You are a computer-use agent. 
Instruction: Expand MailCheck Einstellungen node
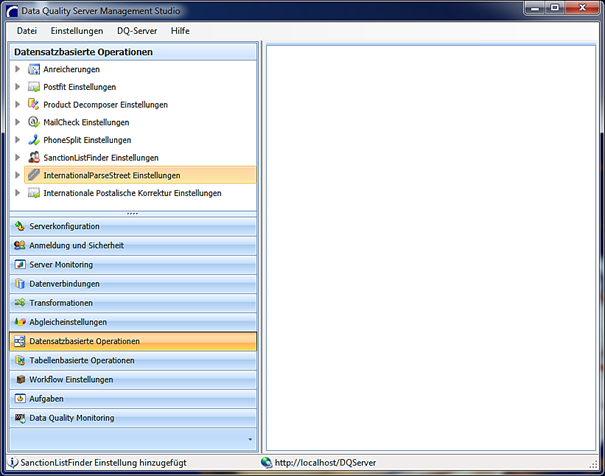(x=17, y=122)
